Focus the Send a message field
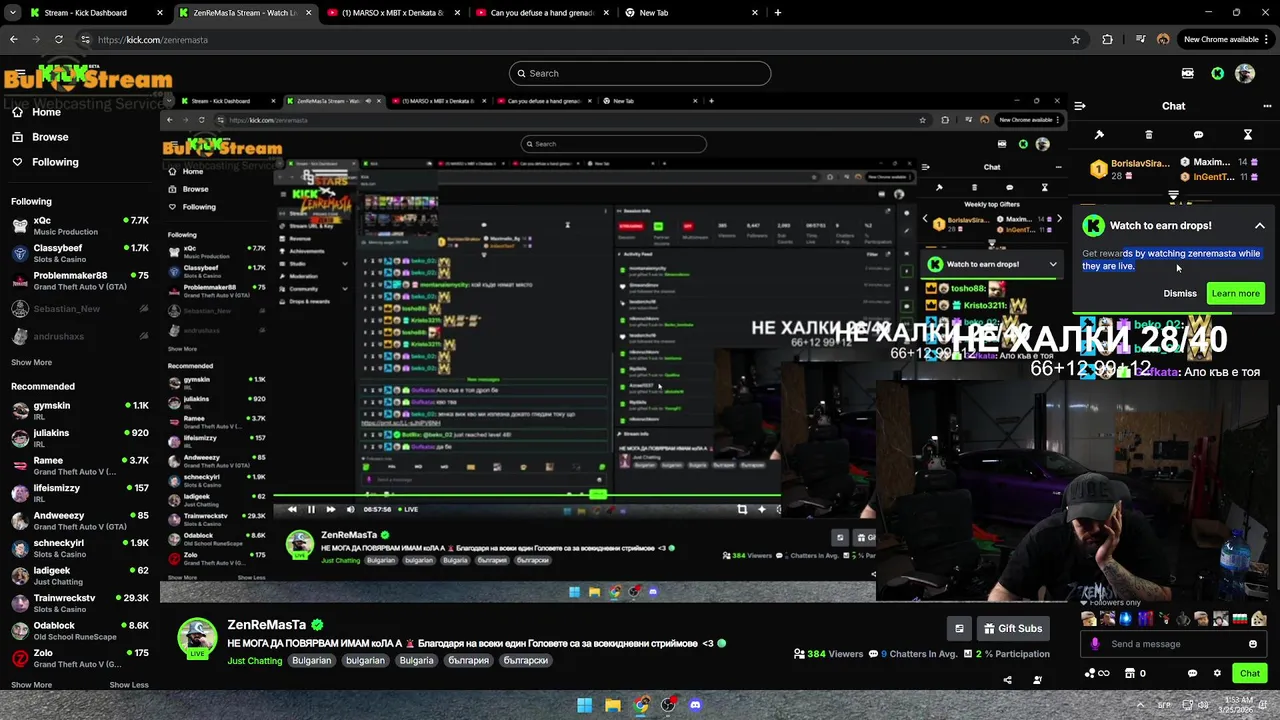 click(1175, 644)
